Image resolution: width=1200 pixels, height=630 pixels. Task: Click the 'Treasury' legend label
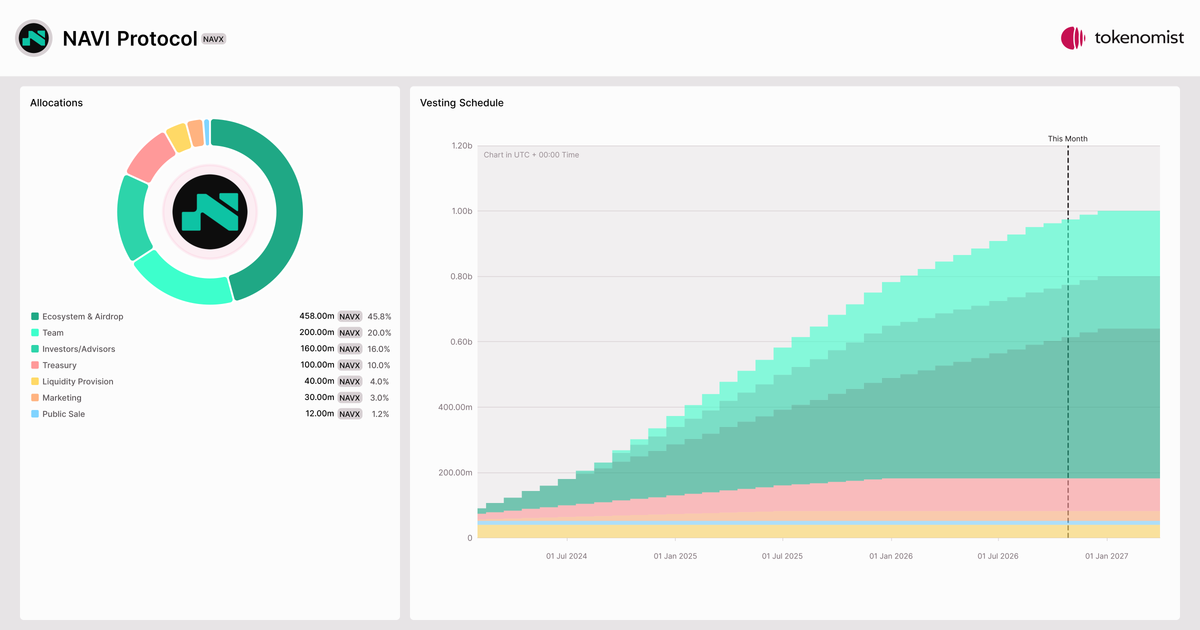tap(59, 365)
